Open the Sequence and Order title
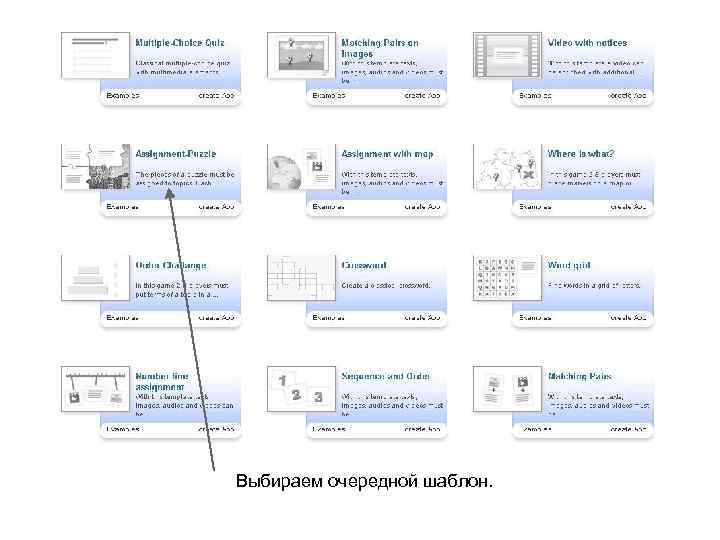The height and width of the screenshot is (540, 720). pos(386,376)
